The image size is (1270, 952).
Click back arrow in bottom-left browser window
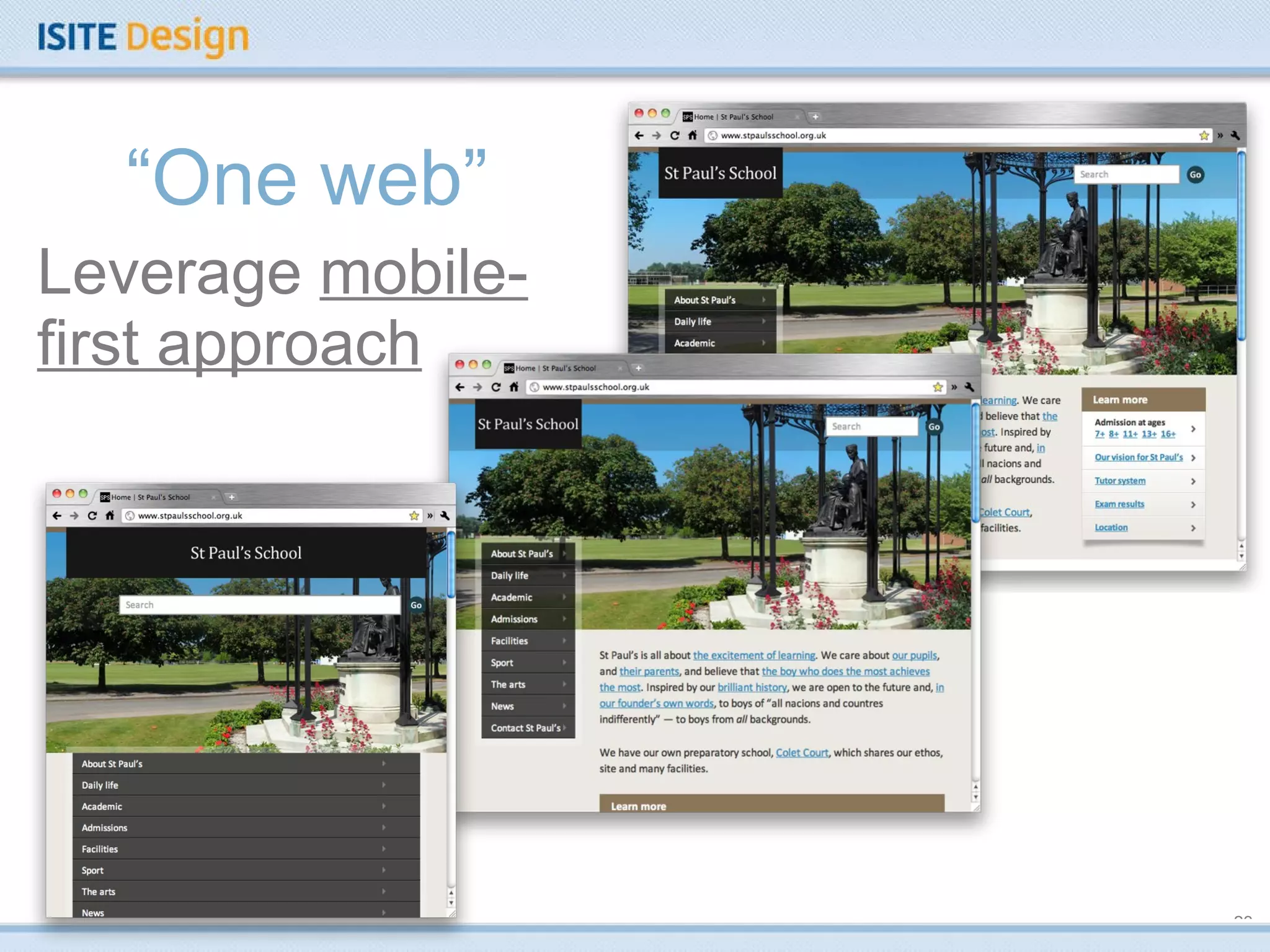(57, 516)
